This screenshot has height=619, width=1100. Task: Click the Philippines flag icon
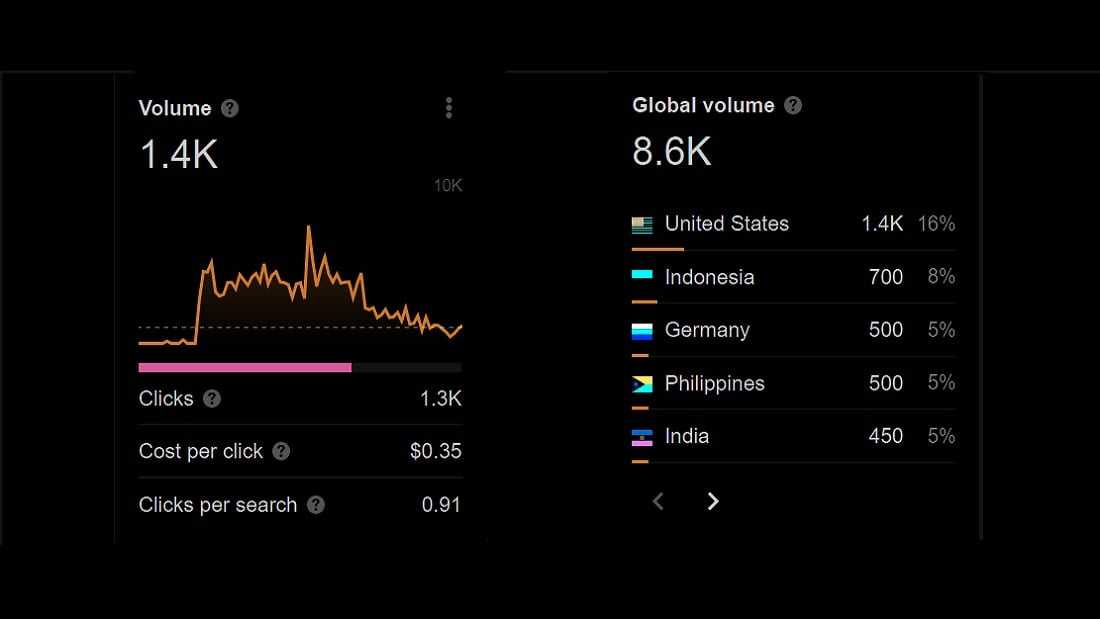tap(642, 384)
